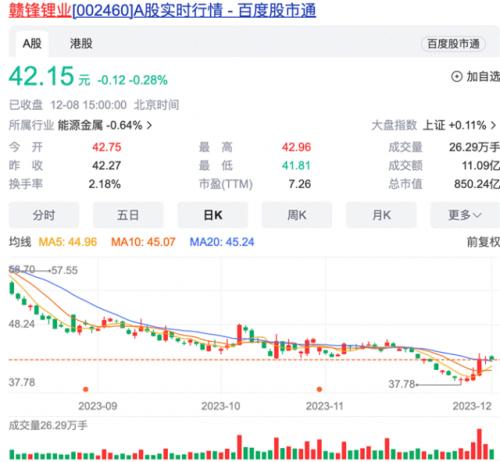The width and height of the screenshot is (500, 462).
Task: Expand the 所属行业 能源金属 details
Action: (80, 126)
